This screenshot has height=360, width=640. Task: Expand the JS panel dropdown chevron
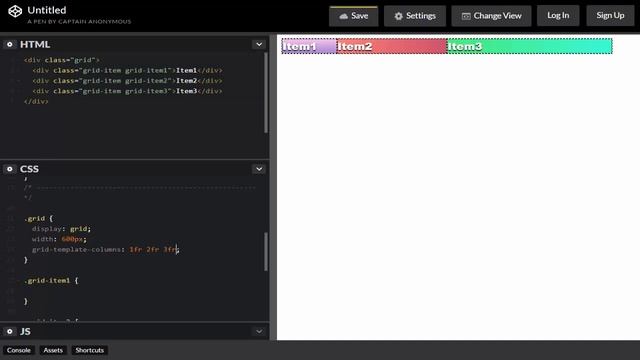[x=259, y=331]
